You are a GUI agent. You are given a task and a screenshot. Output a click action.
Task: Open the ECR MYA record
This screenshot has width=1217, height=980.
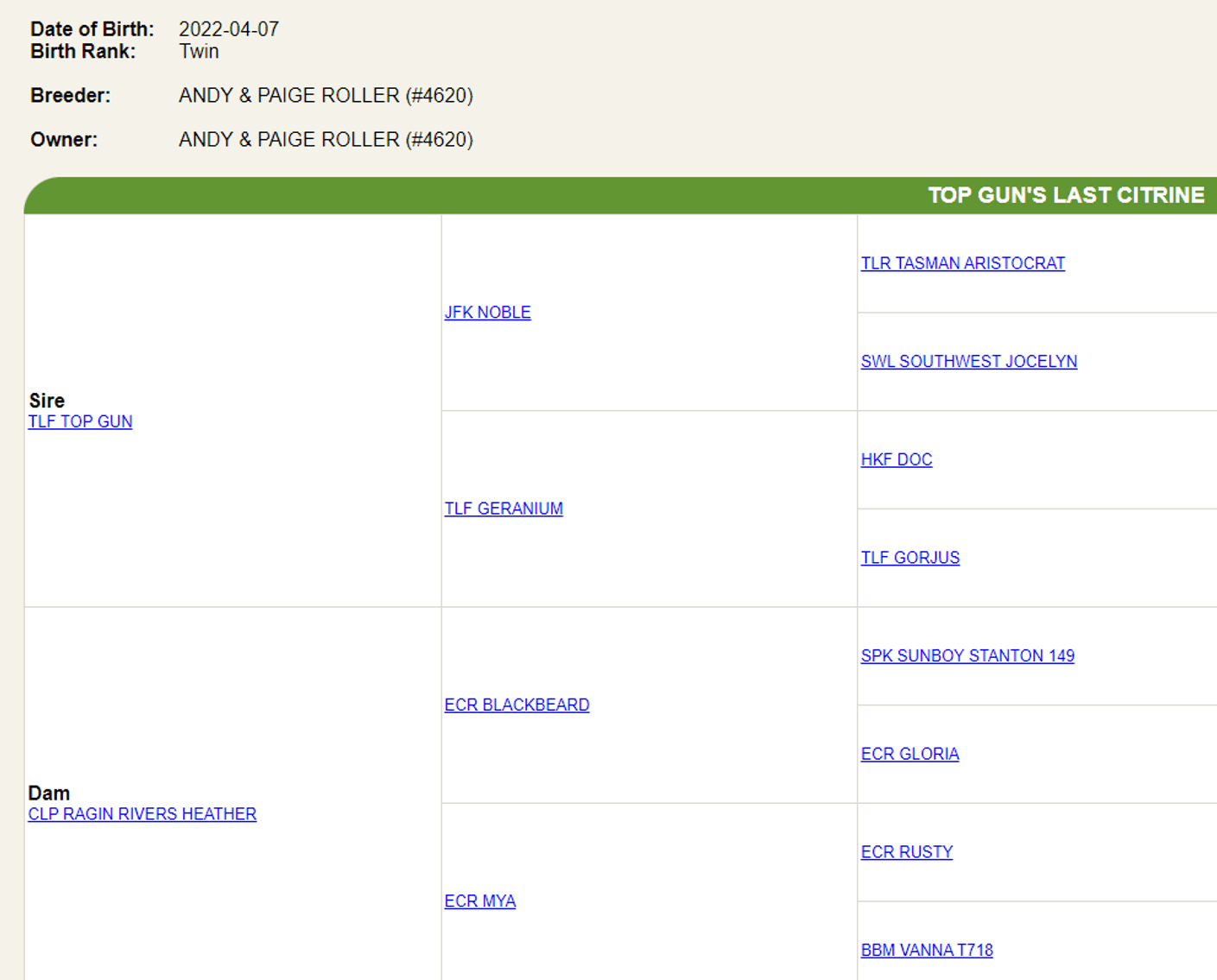[480, 901]
